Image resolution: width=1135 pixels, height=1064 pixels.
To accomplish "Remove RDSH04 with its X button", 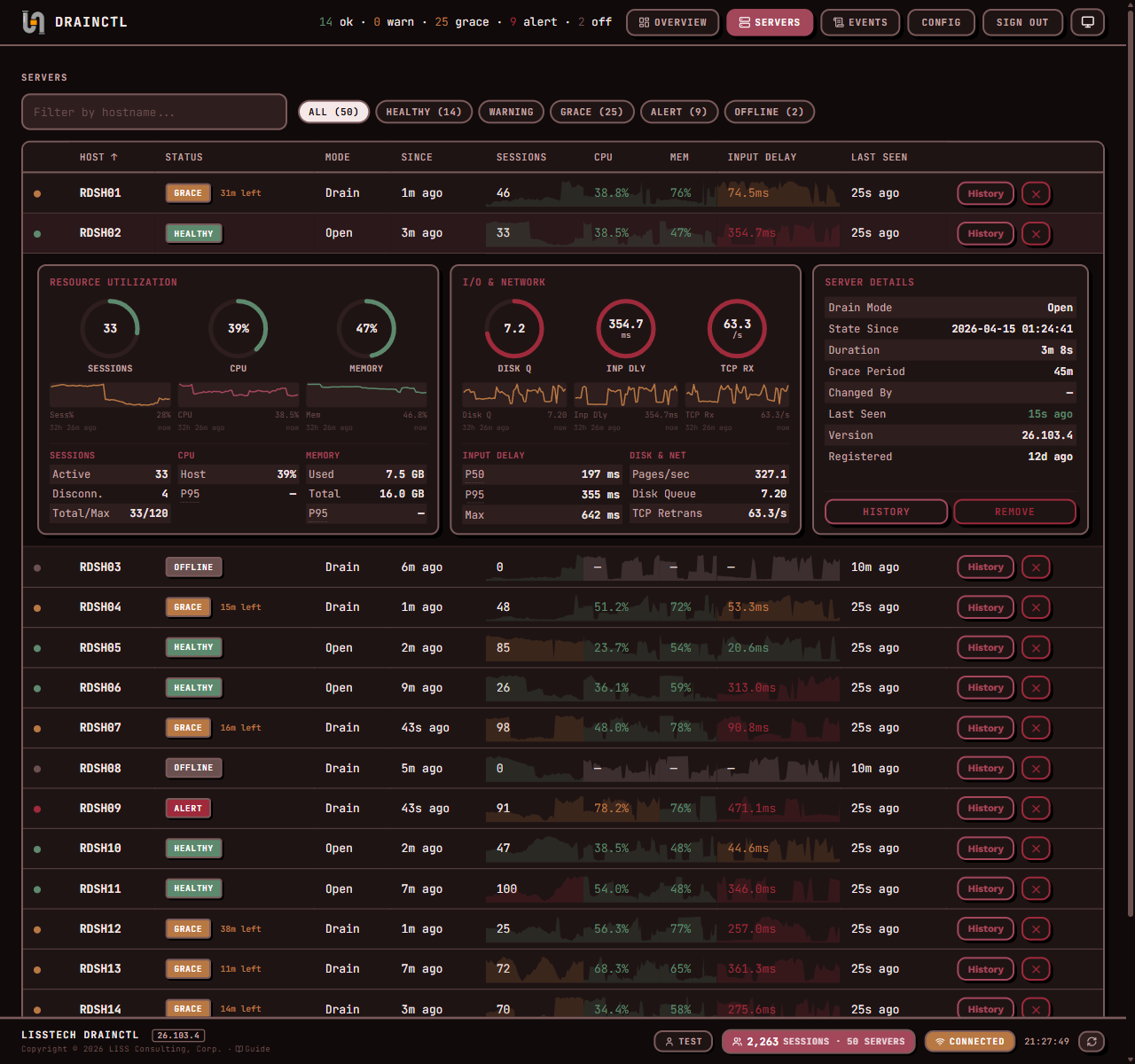I will [1036, 607].
